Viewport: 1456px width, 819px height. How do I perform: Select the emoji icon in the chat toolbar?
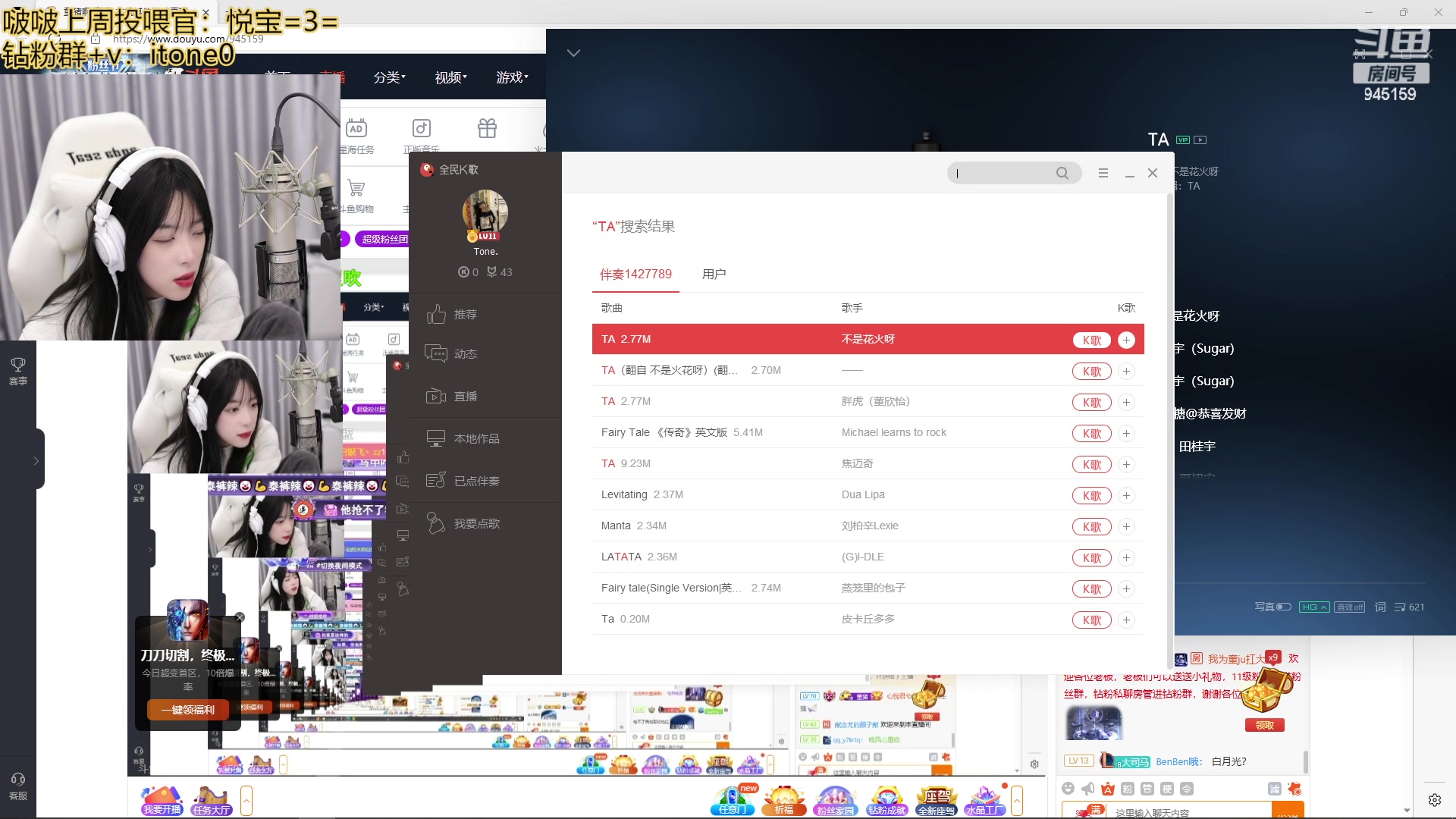click(1069, 789)
